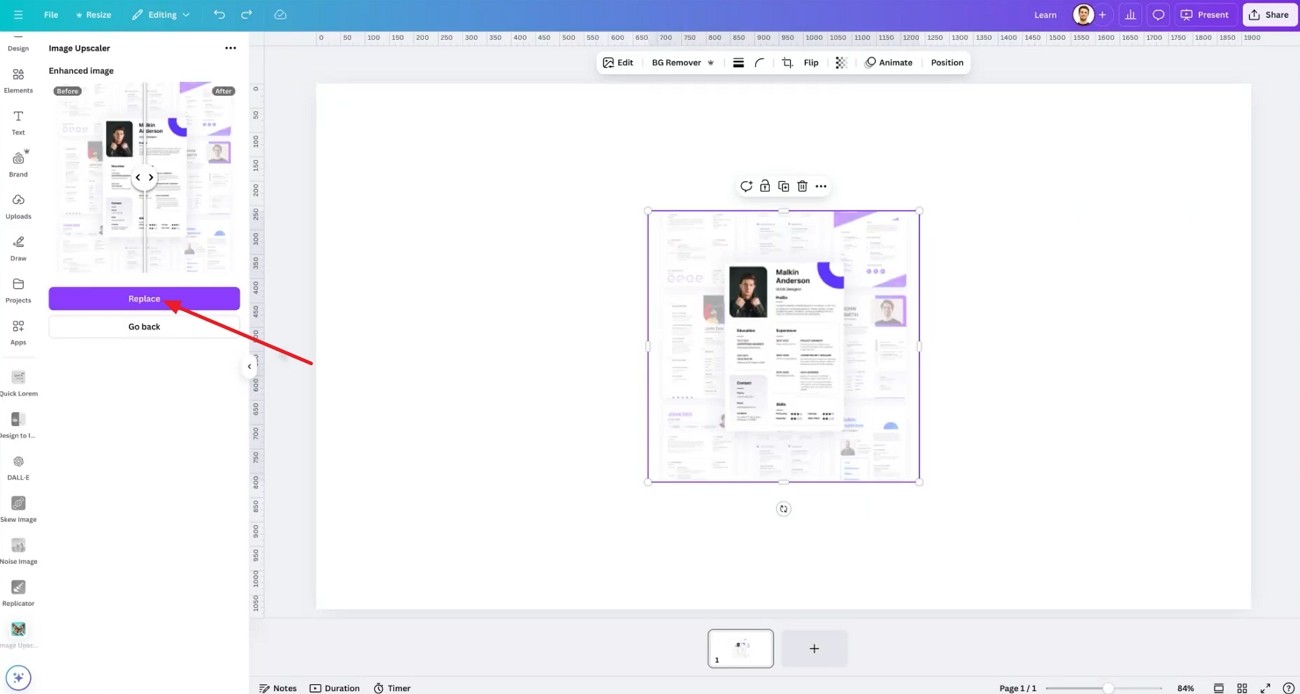Click the Share button

tap(1269, 15)
